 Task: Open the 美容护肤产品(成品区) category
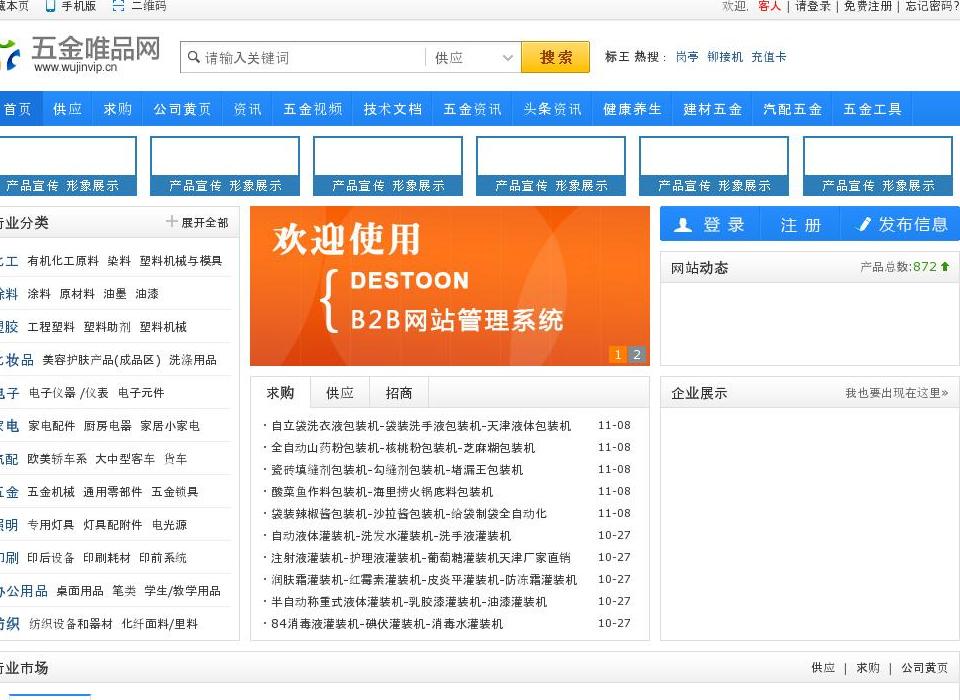(x=101, y=360)
